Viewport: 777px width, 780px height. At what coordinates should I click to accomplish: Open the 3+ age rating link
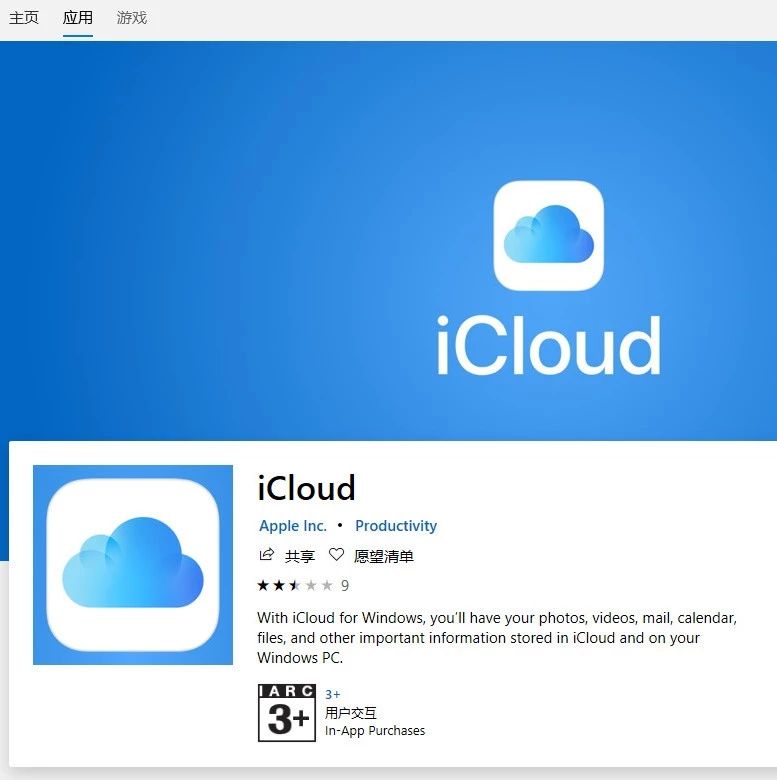pyautogui.click(x=333, y=694)
